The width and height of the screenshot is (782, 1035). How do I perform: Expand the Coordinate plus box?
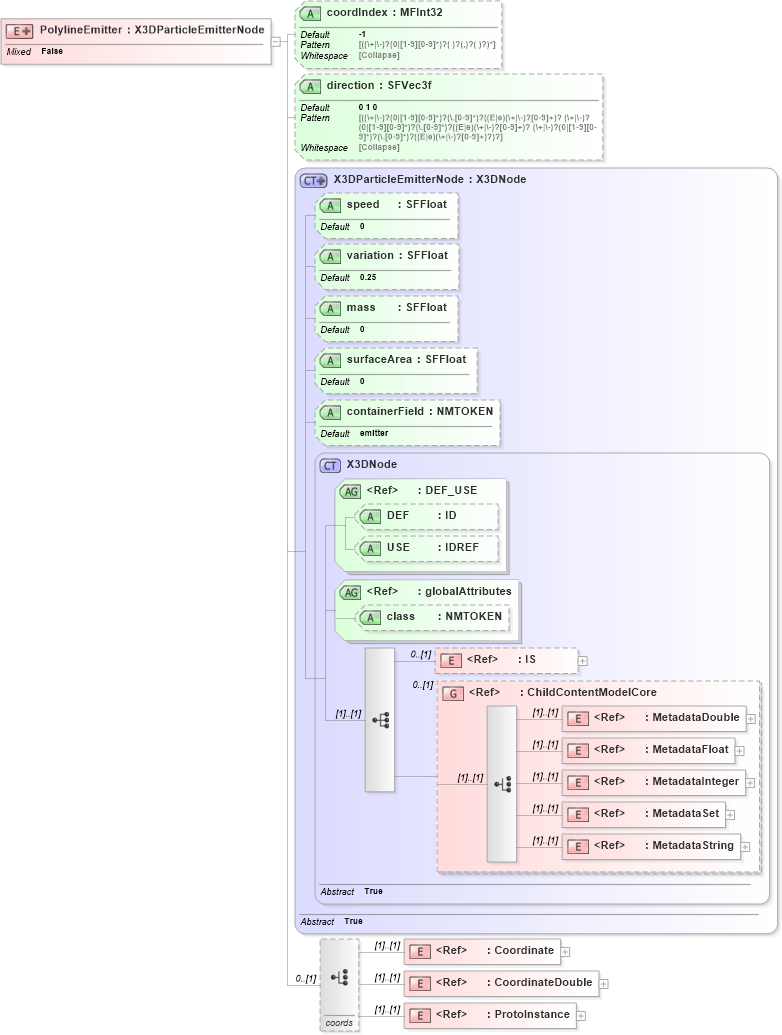click(x=566, y=952)
